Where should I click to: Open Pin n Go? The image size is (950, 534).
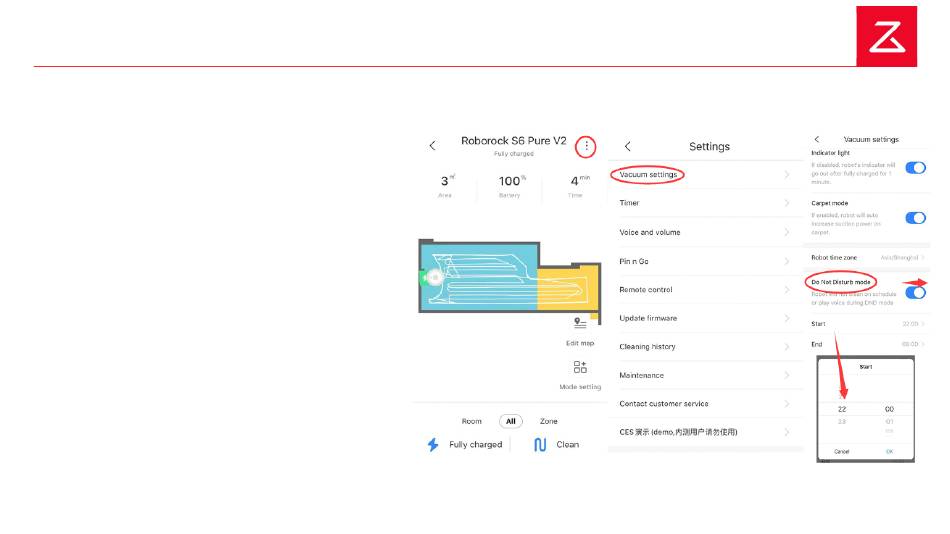(705, 261)
